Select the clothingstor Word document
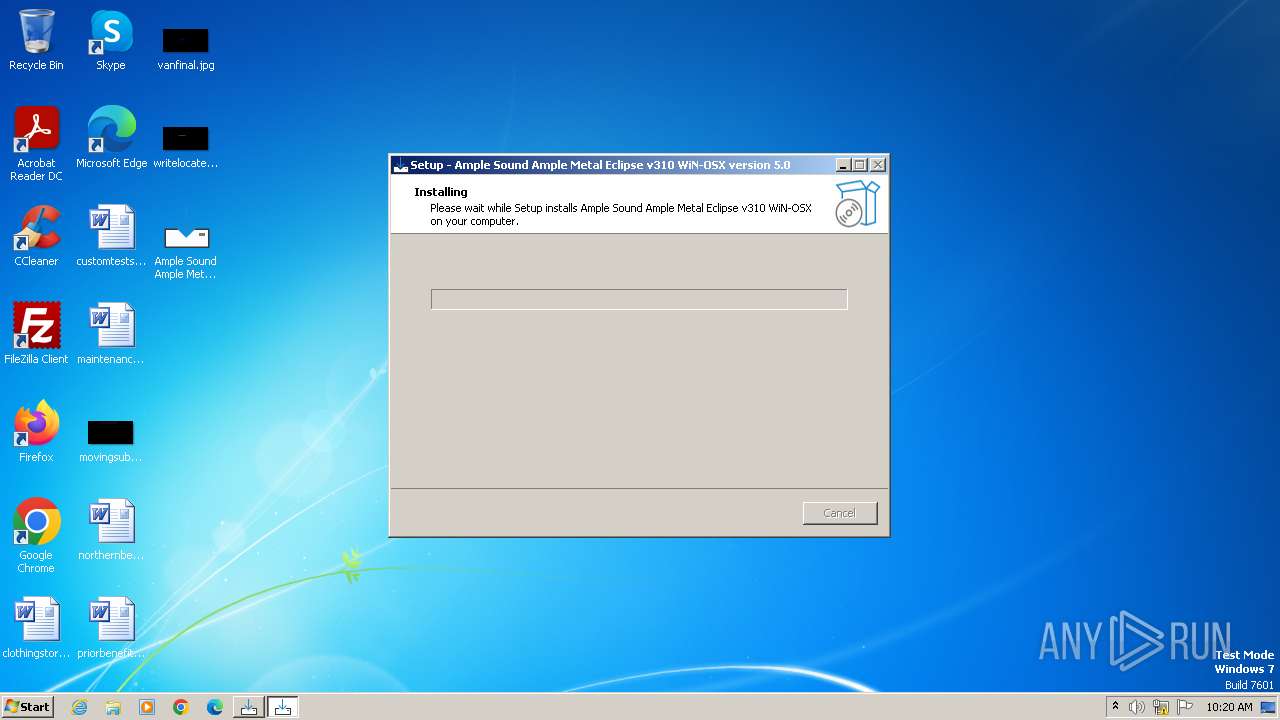Image resolution: width=1280 pixels, height=720 pixels. click(36, 628)
